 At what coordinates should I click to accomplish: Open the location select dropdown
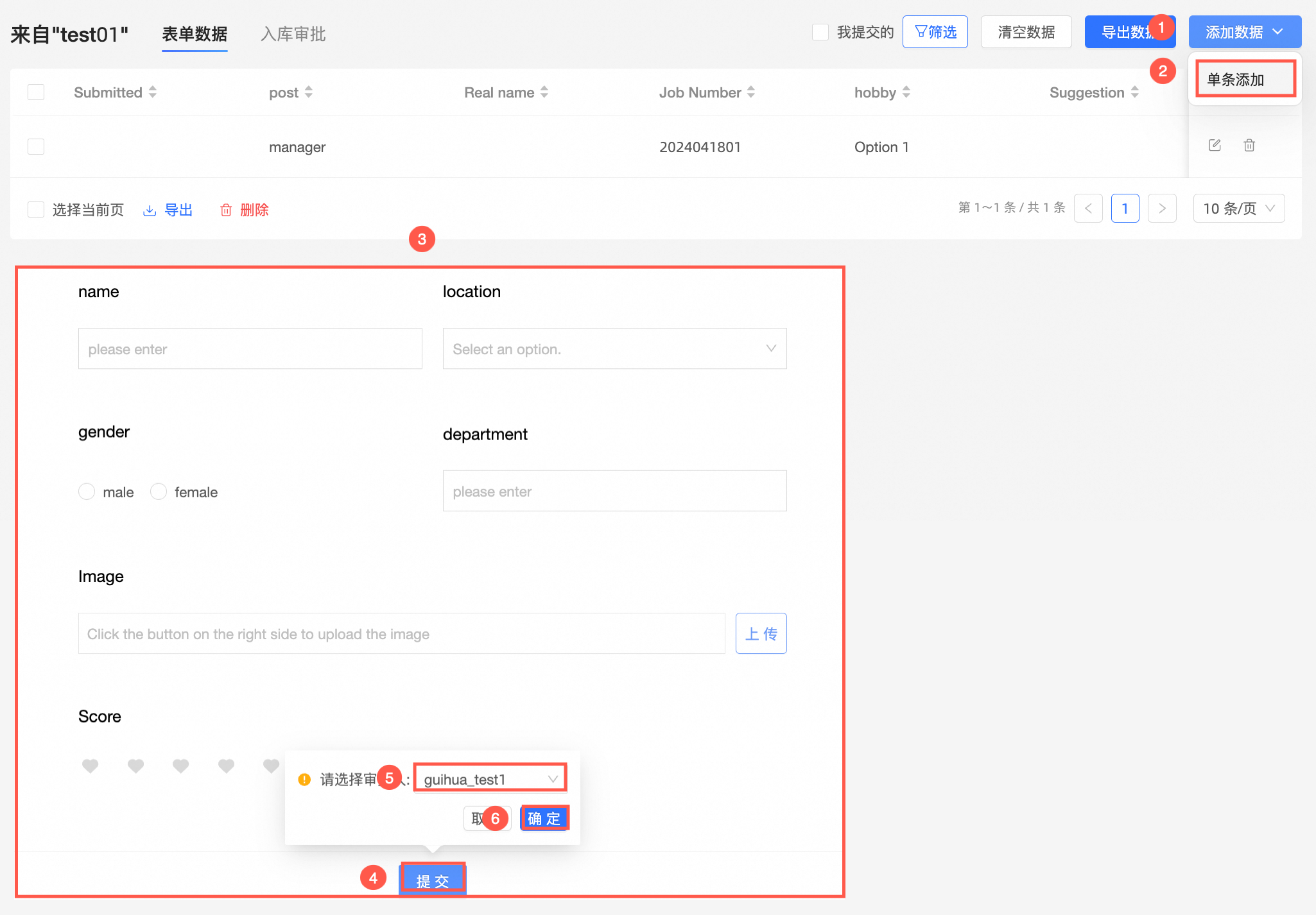point(614,348)
